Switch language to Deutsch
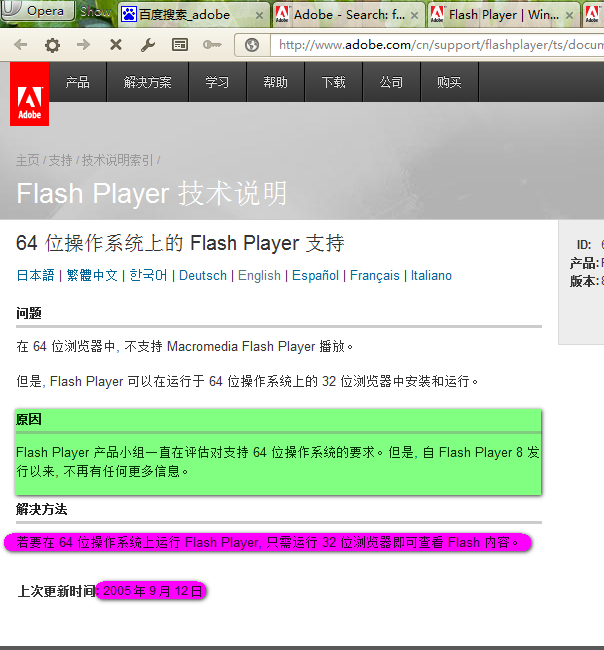 203,275
